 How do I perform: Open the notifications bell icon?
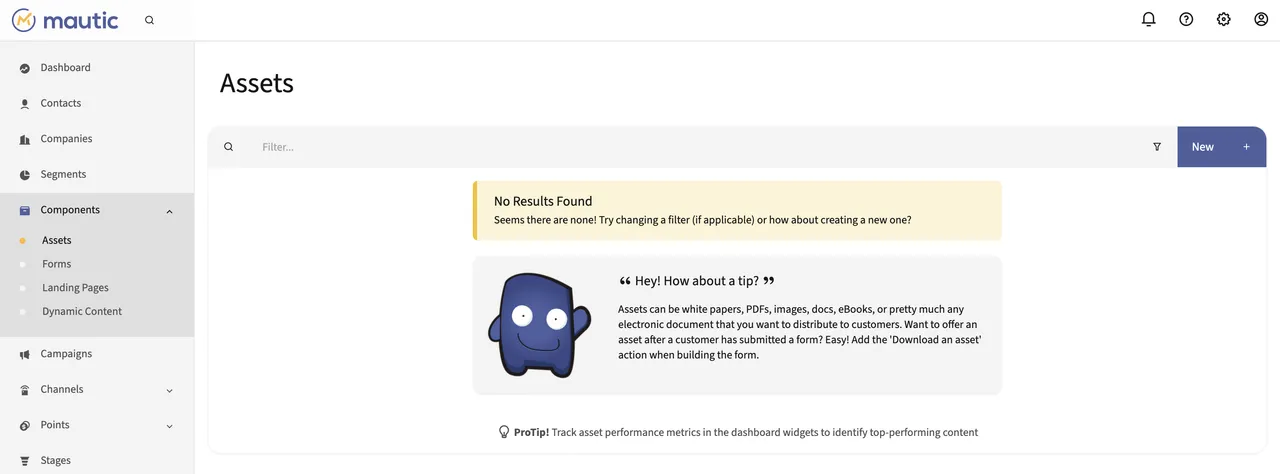coord(1148,19)
